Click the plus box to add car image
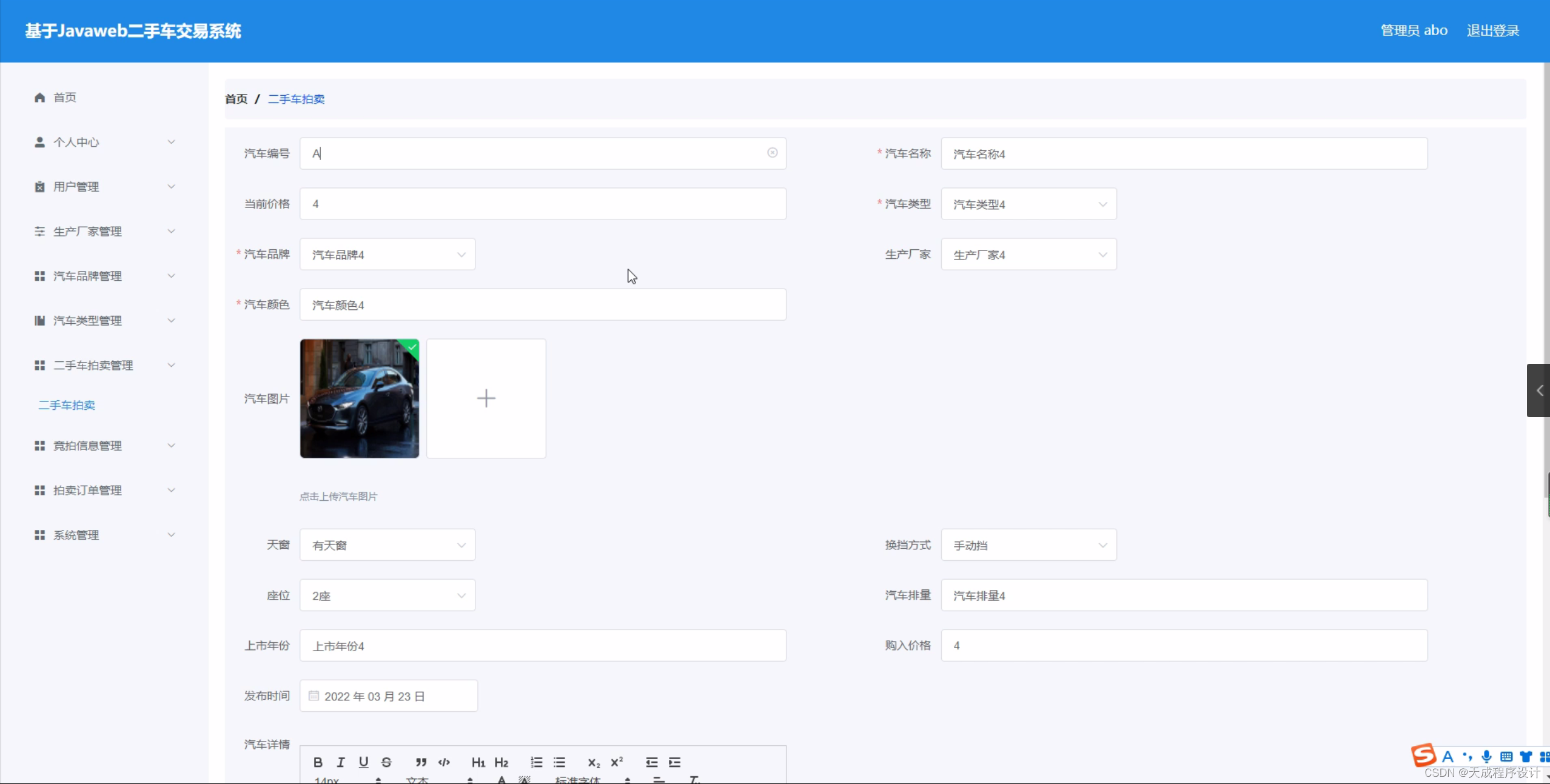 point(486,398)
